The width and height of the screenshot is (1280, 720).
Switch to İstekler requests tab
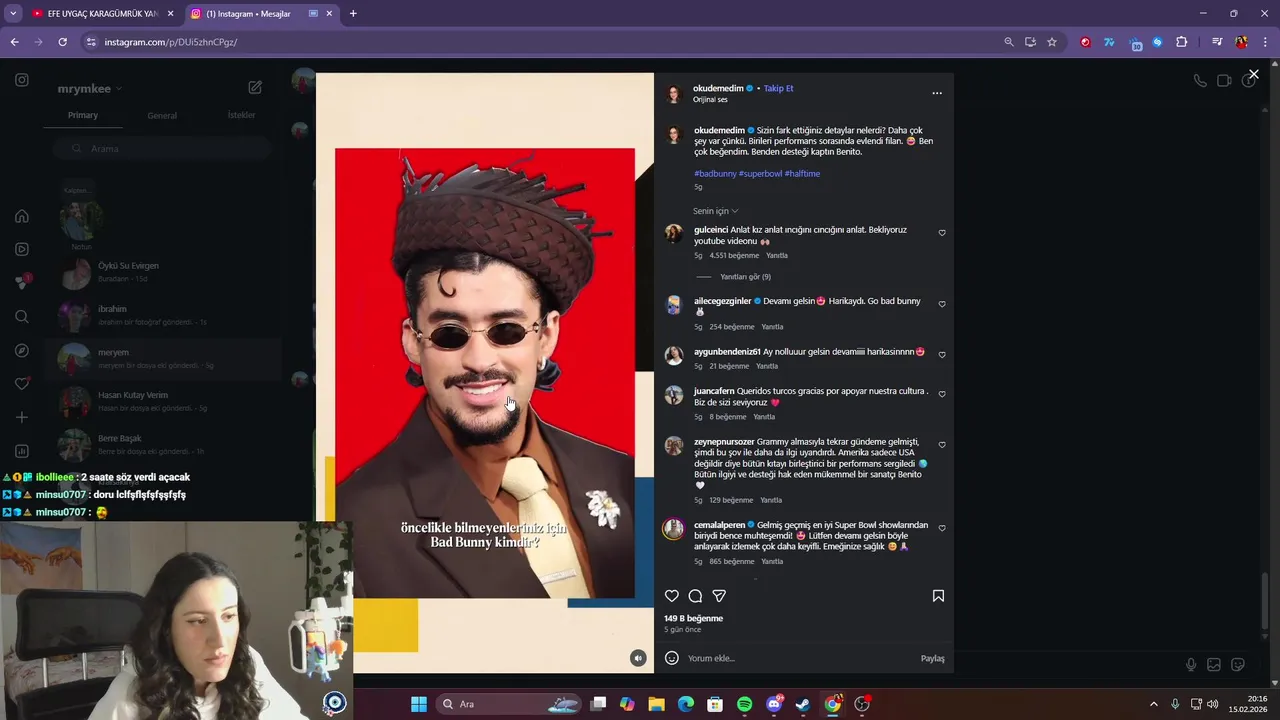click(241, 115)
